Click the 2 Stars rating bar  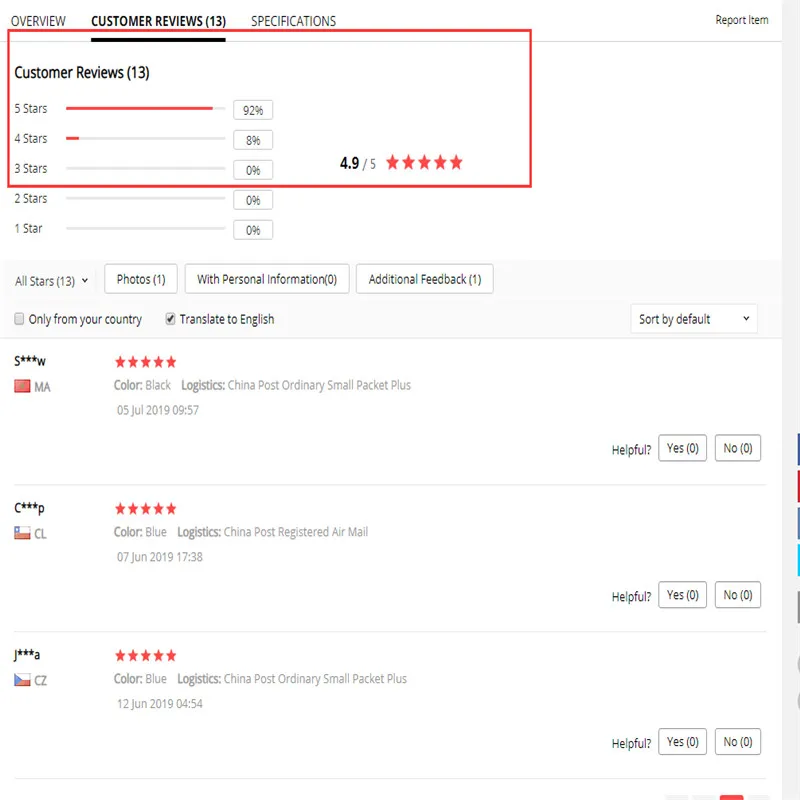[x=145, y=198]
